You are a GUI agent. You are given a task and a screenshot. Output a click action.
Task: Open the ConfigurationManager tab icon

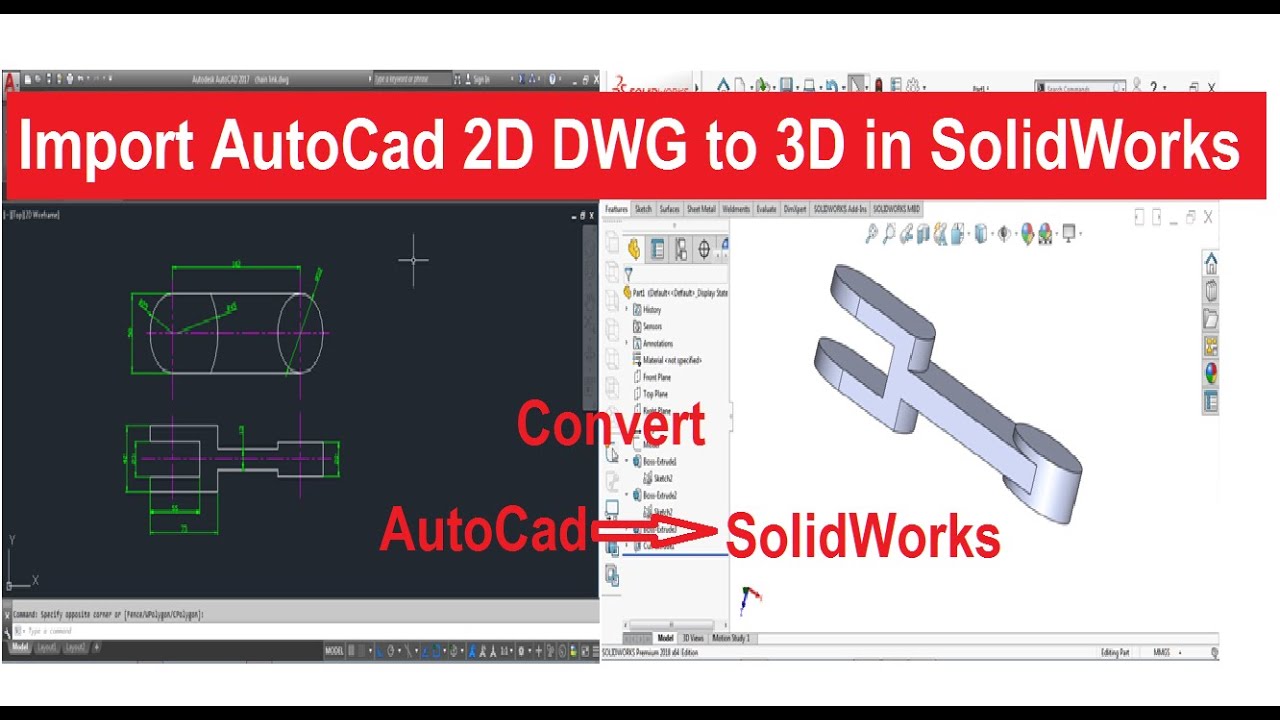(x=680, y=249)
